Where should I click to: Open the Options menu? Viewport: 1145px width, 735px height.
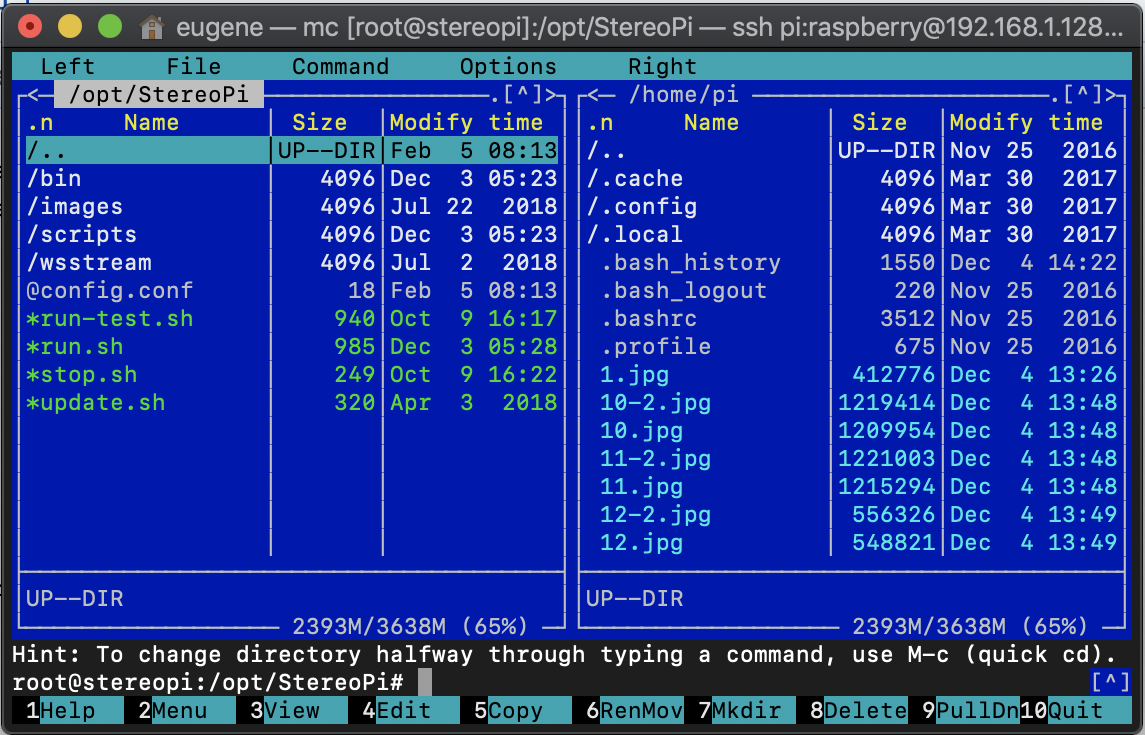508,67
